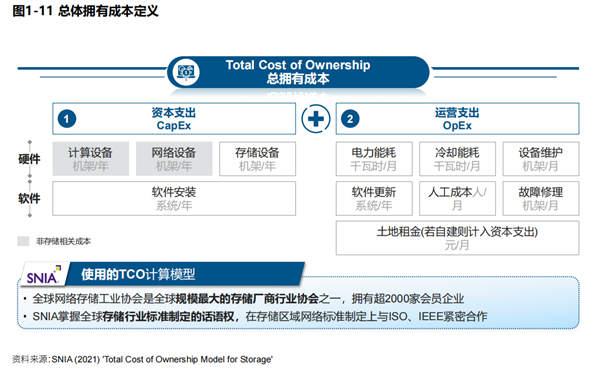
Task: Select the 故障修理 box
Action: pyautogui.click(x=541, y=199)
